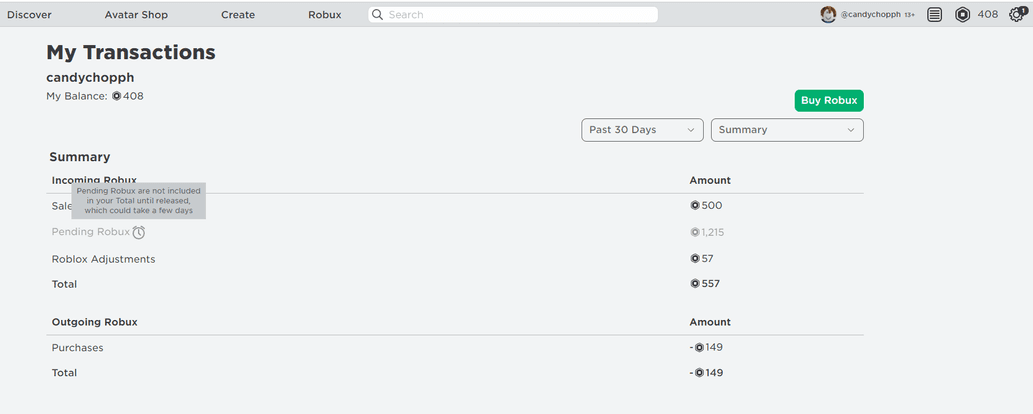Open the Avatar Shop menu item
This screenshot has height=414, width=1033.
[x=136, y=15]
